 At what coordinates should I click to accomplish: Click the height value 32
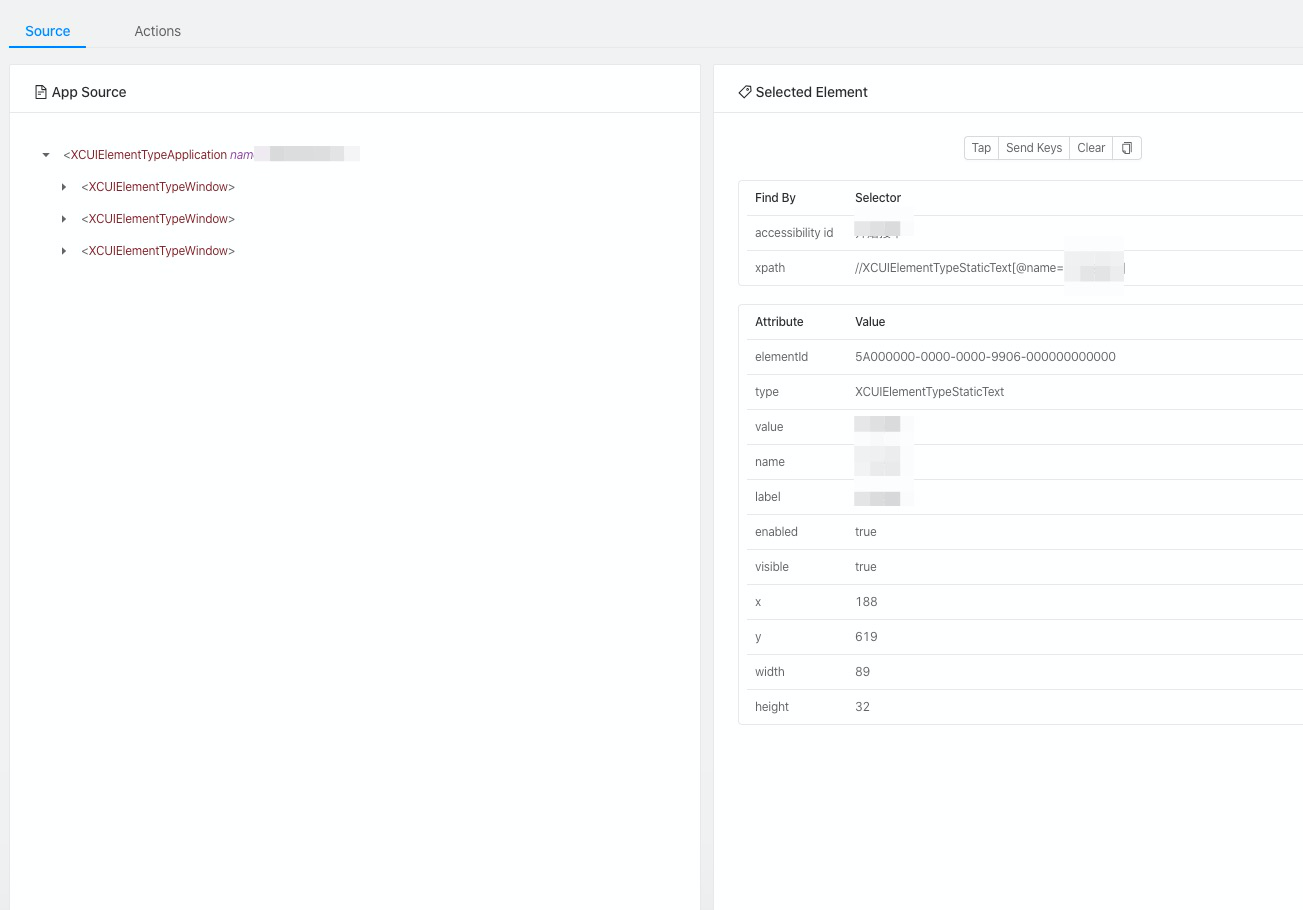[862, 707]
